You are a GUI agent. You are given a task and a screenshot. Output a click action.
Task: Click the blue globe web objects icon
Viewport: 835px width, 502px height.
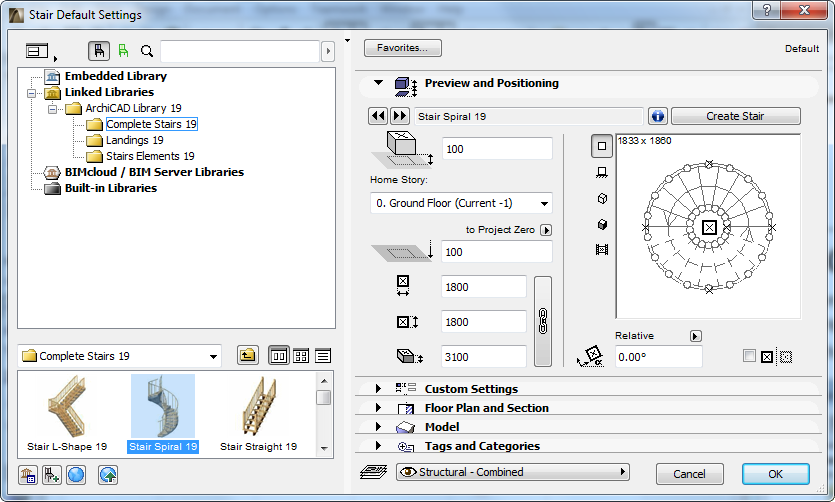click(x=76, y=475)
